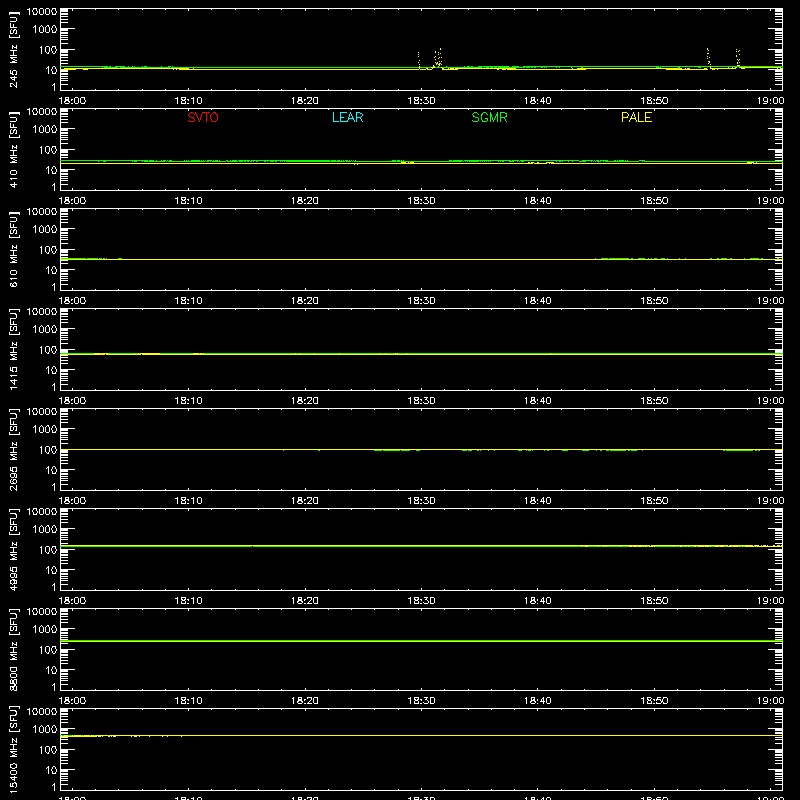
Task: Click the 100 tick label on 610 MHz axis
Action: [x=48, y=250]
